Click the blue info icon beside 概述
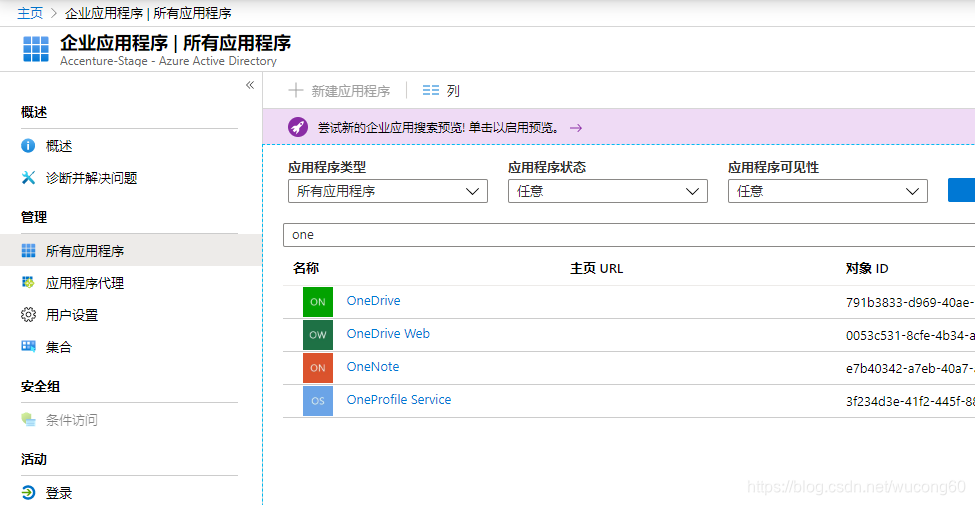This screenshot has width=975, height=505. coord(28,146)
